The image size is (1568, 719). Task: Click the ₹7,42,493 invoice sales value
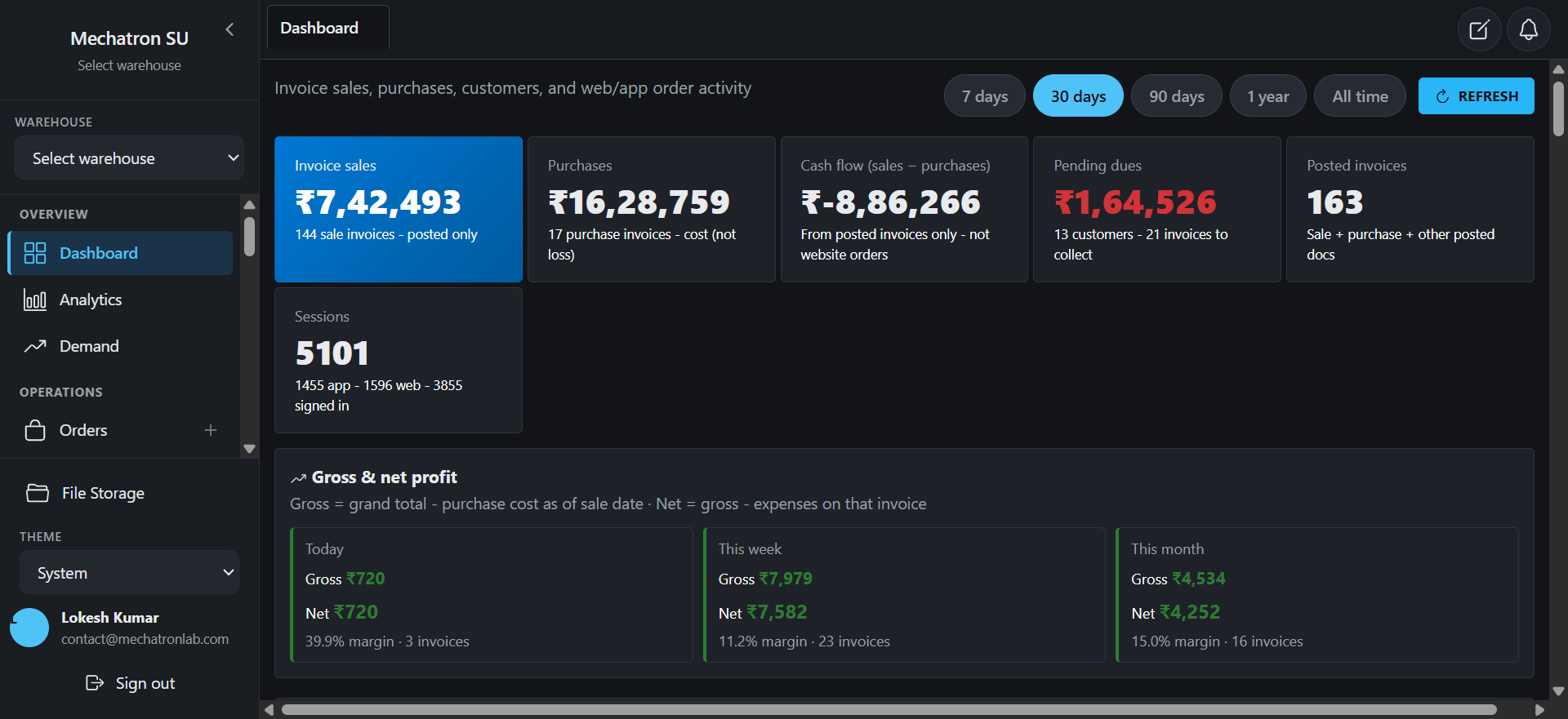pyautogui.click(x=378, y=202)
